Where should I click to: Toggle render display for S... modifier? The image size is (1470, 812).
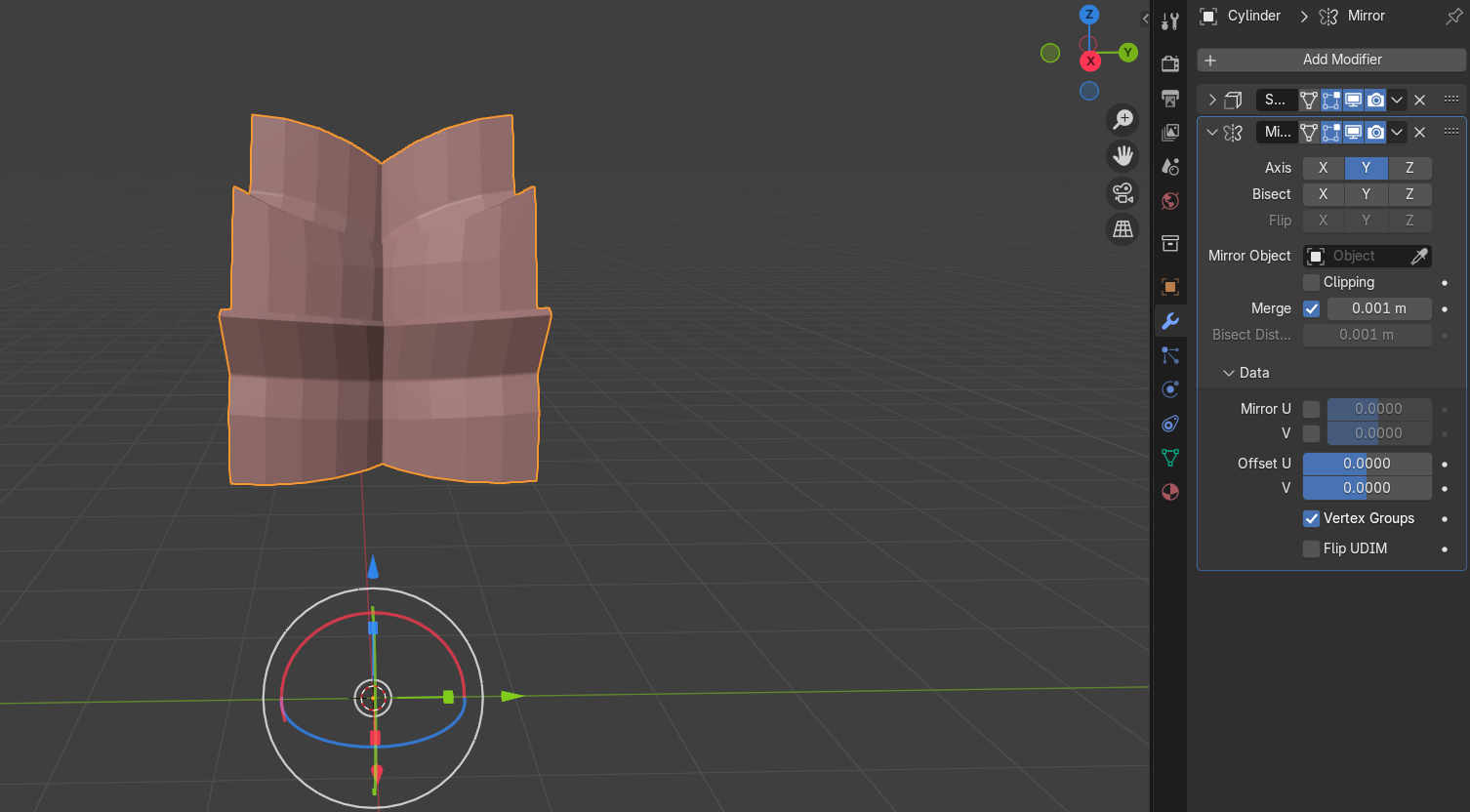tap(1375, 100)
